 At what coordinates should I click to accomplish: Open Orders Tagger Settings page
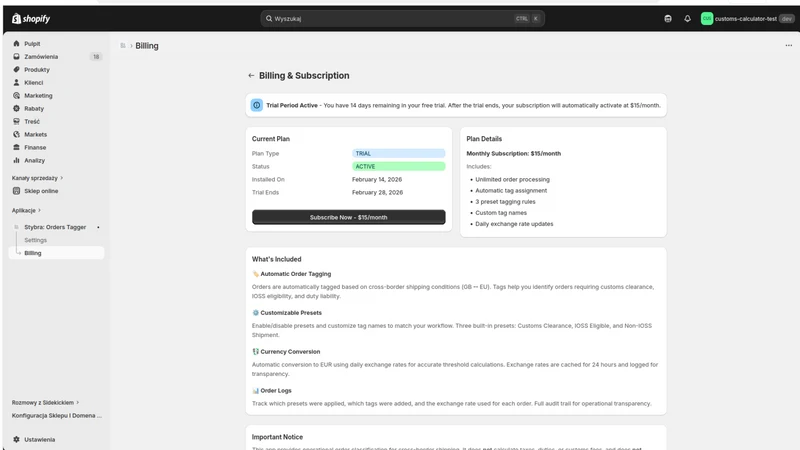point(35,240)
